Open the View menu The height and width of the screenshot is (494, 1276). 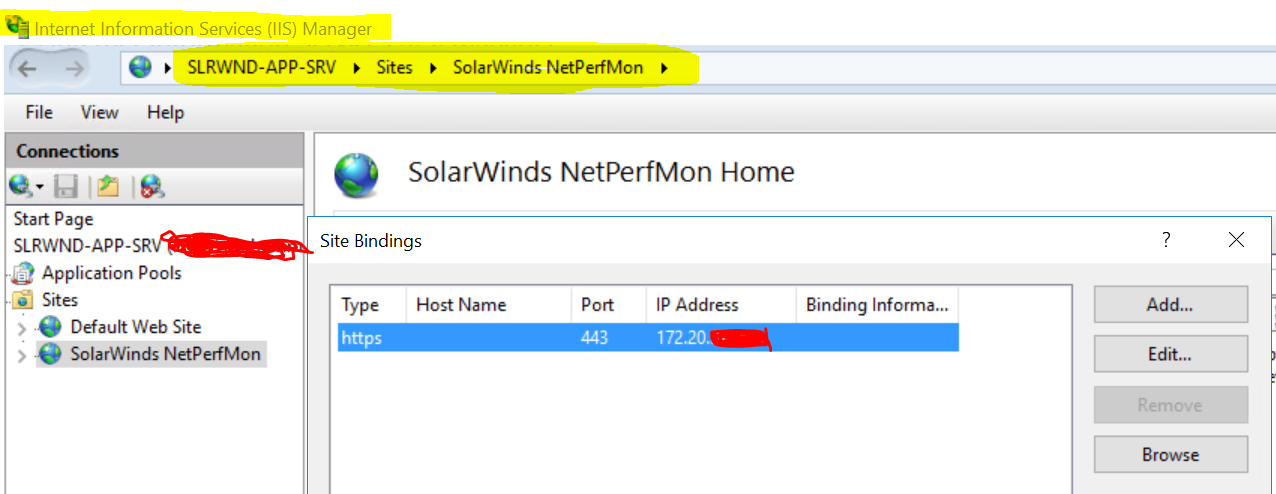click(x=99, y=112)
